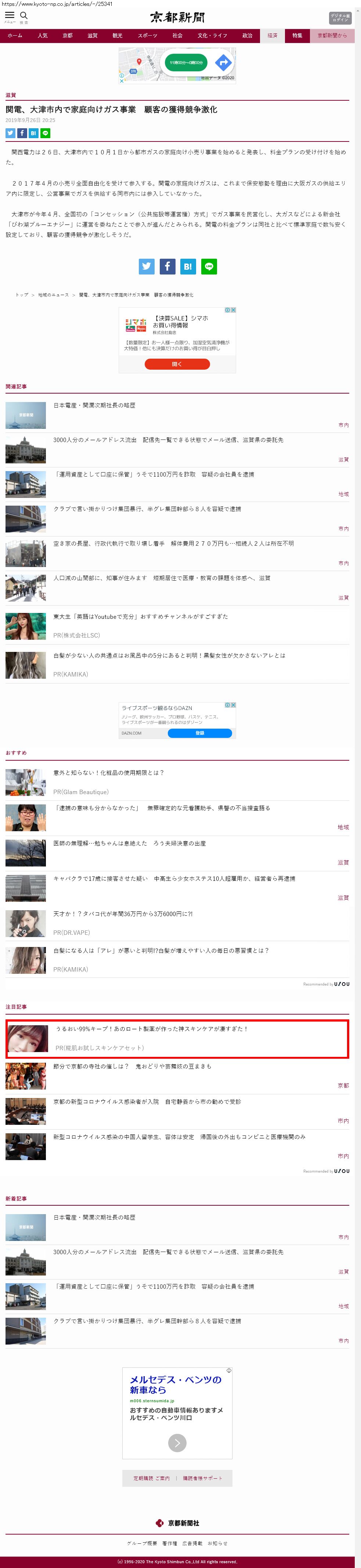Close the Shimaho sale ad

click(x=233, y=310)
